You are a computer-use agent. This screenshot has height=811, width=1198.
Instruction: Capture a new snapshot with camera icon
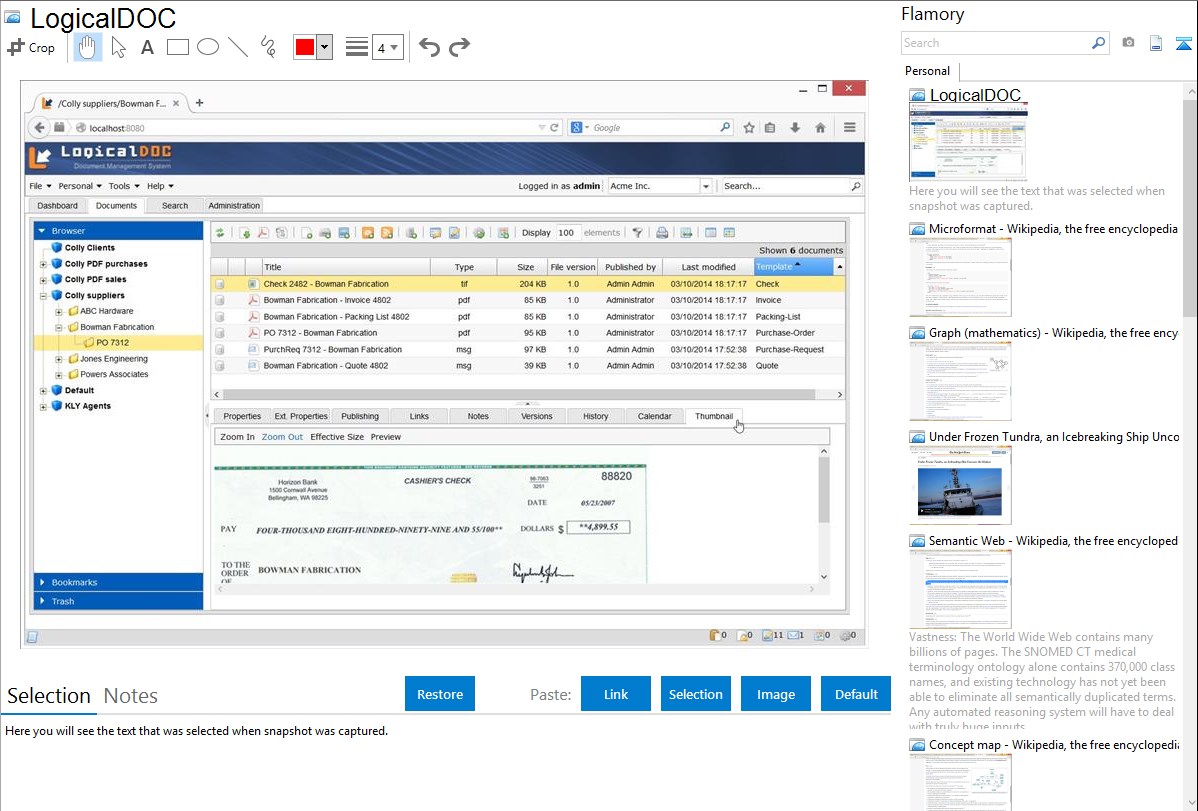1128,43
